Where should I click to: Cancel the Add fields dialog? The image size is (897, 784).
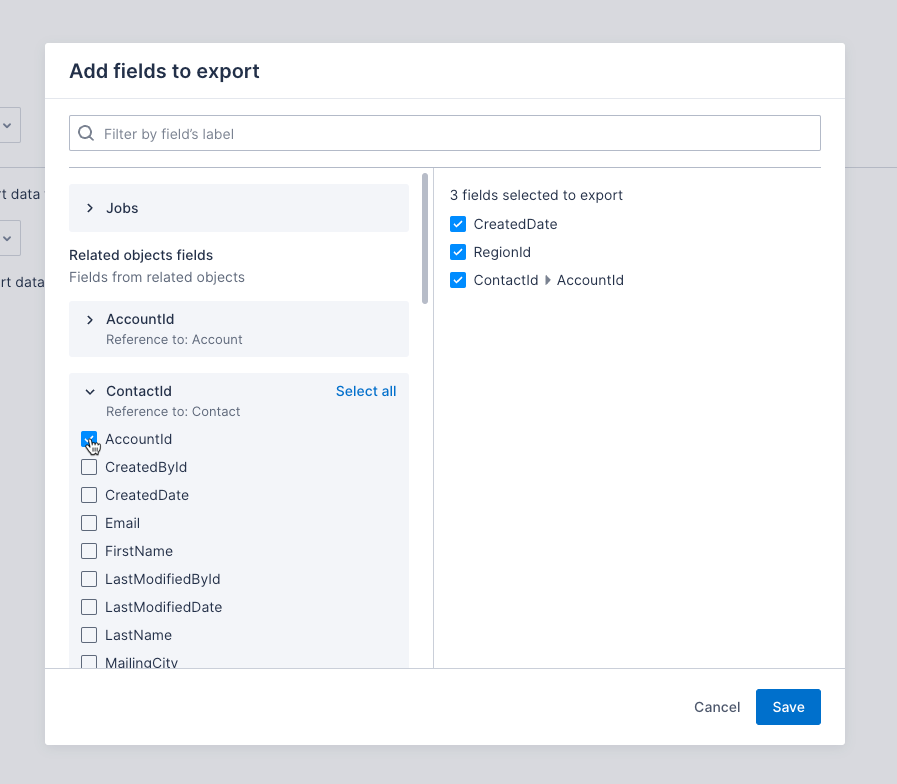(716, 707)
